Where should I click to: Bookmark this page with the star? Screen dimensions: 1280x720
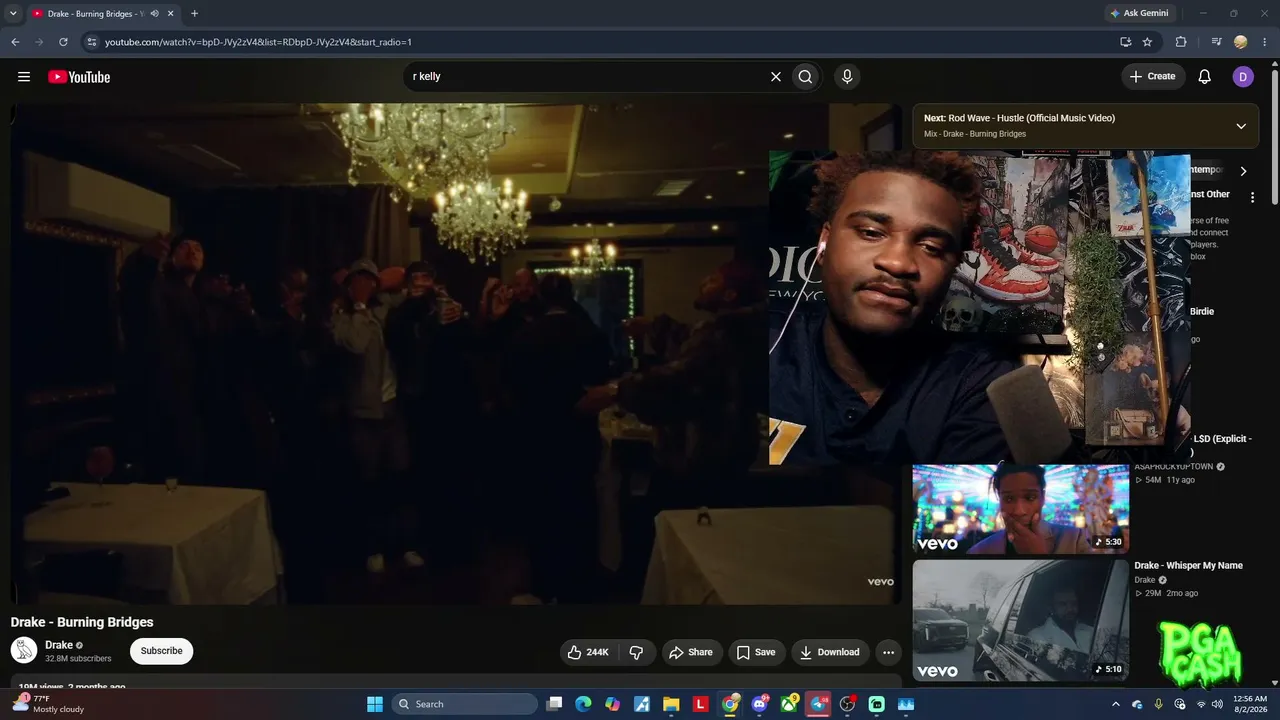(x=1147, y=42)
